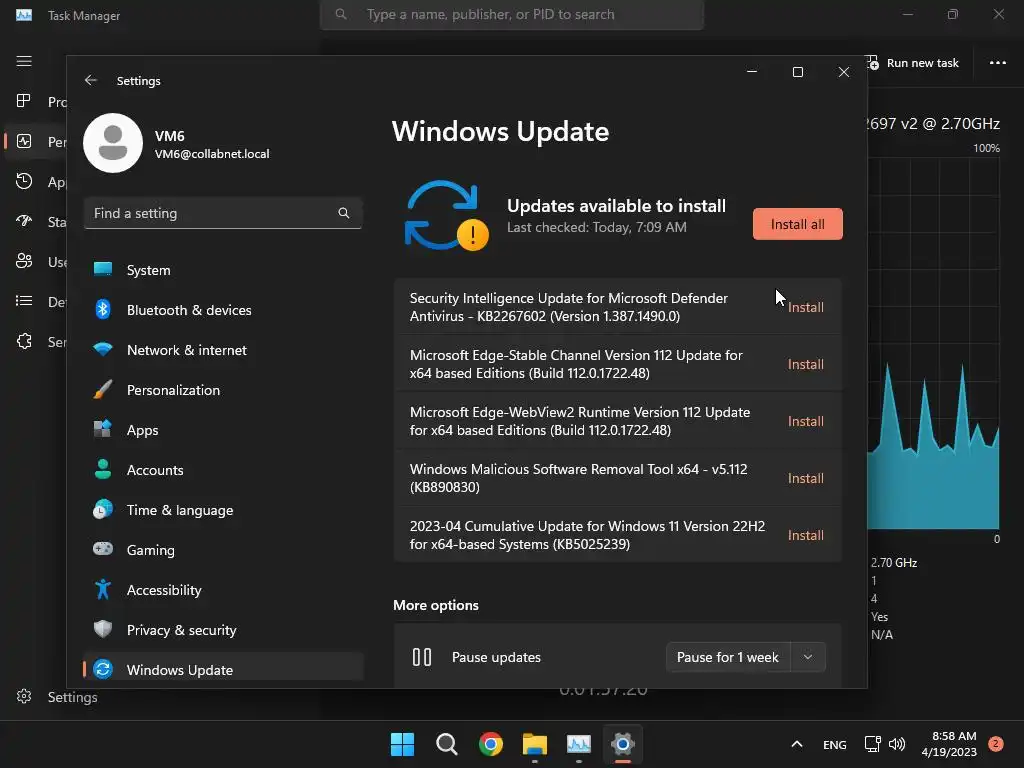Focus Task Manager search box
The image size is (1024, 768).
512,14
